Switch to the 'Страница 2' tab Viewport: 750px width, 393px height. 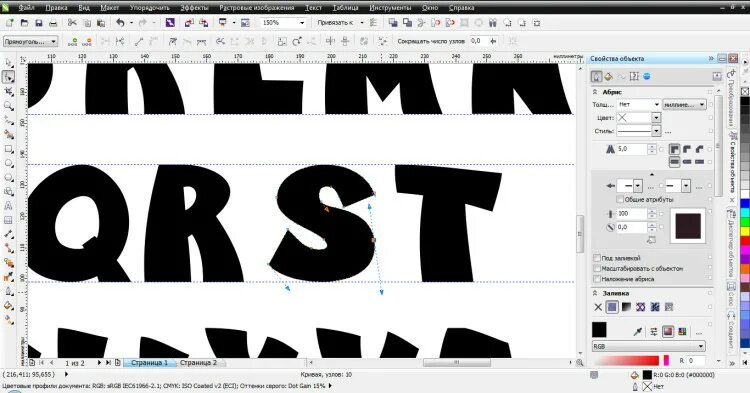[198, 363]
